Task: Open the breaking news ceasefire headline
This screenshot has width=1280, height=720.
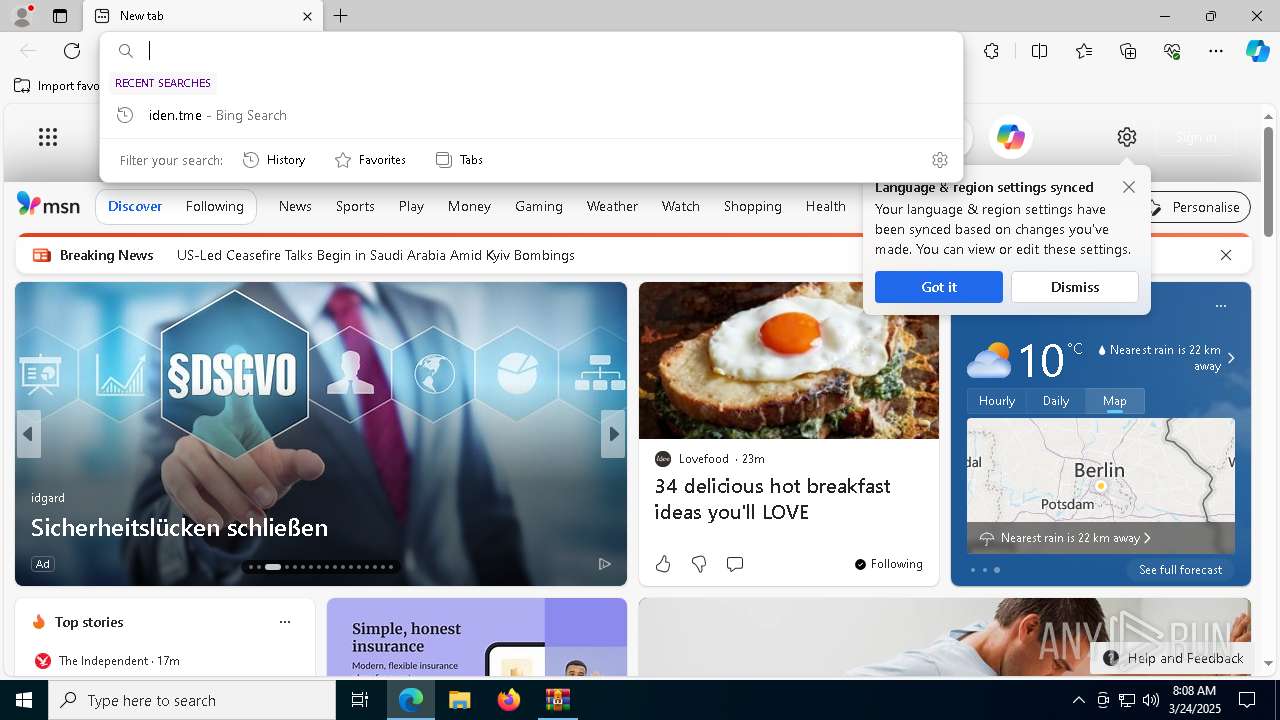Action: [376, 255]
